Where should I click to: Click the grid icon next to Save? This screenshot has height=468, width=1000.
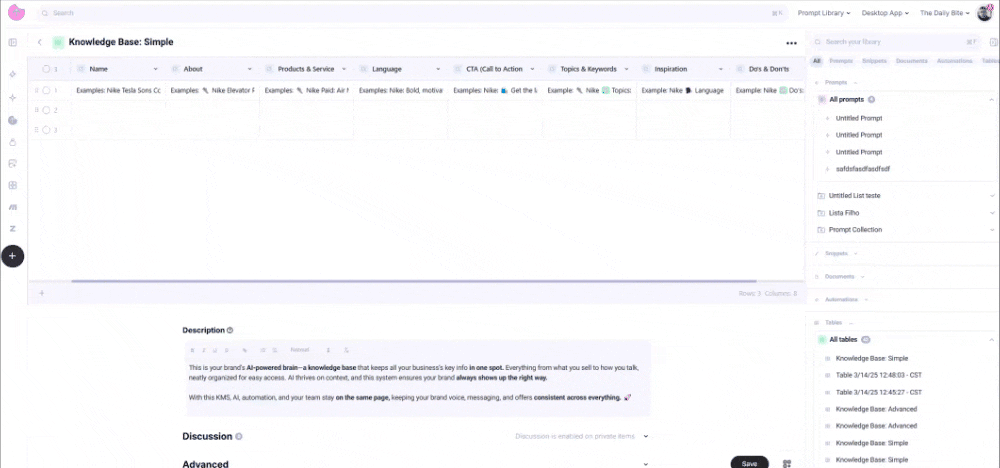(x=787, y=463)
